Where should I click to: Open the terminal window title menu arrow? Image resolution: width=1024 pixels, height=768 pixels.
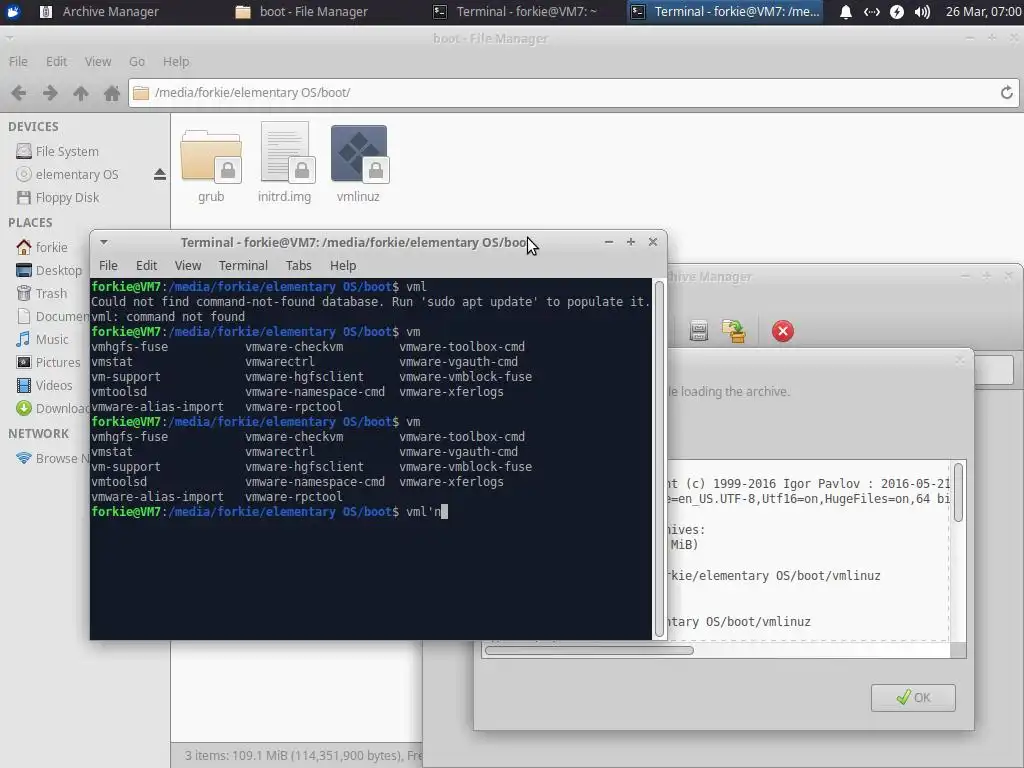click(x=103, y=242)
